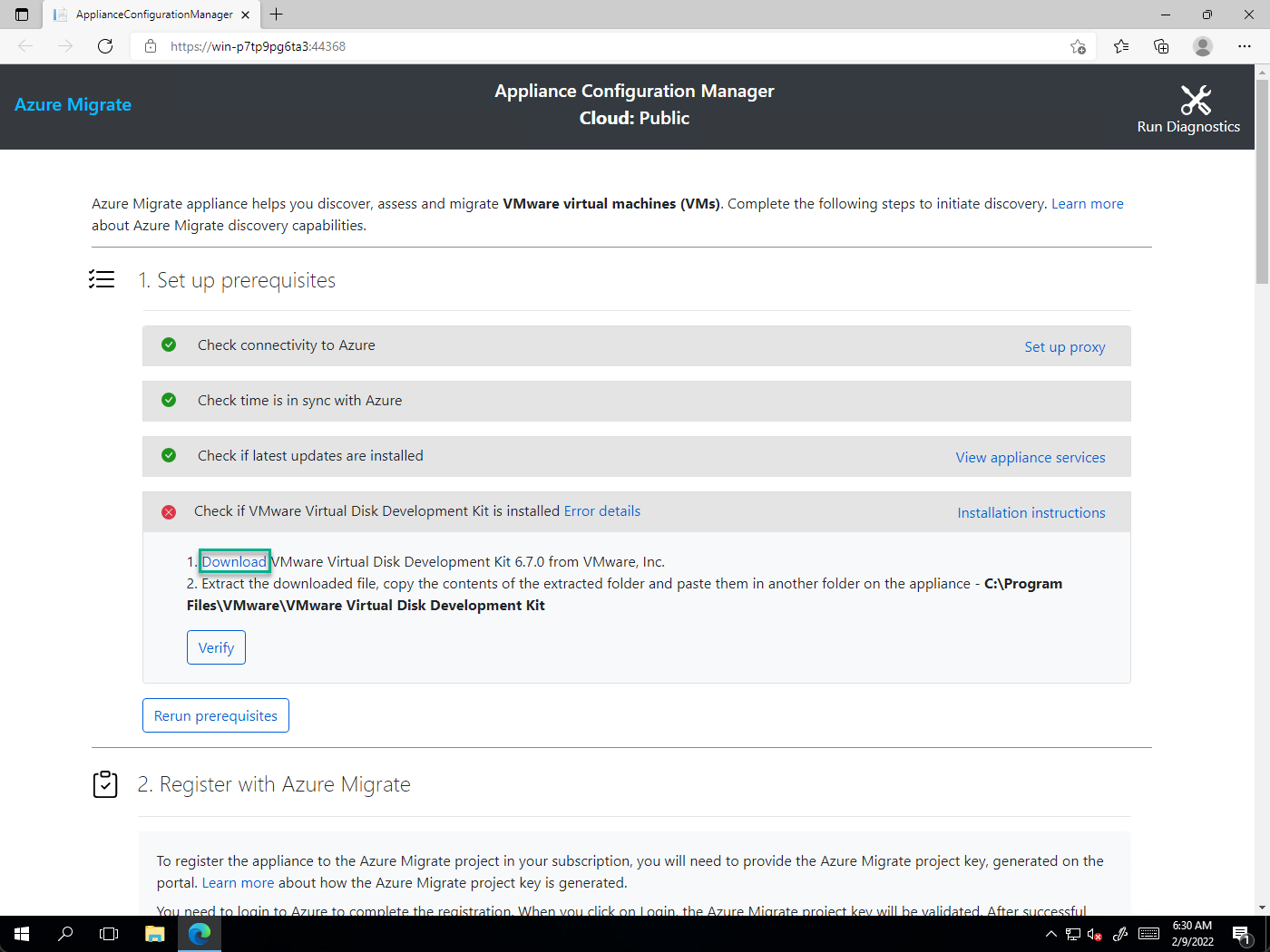Image resolution: width=1270 pixels, height=952 pixels.
Task: Open Learn more about discovery capabilities
Action: coord(1087,204)
